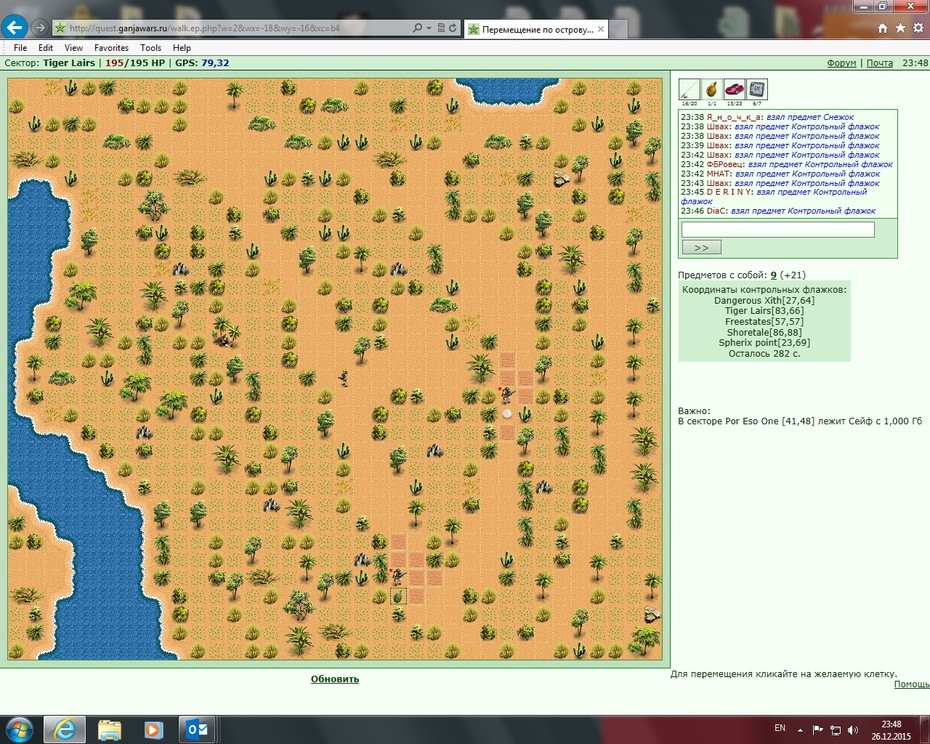Image resolution: width=930 pixels, height=744 pixels.
Task: Switch to the 'Перемещение по острову' tab
Action: 537,29
